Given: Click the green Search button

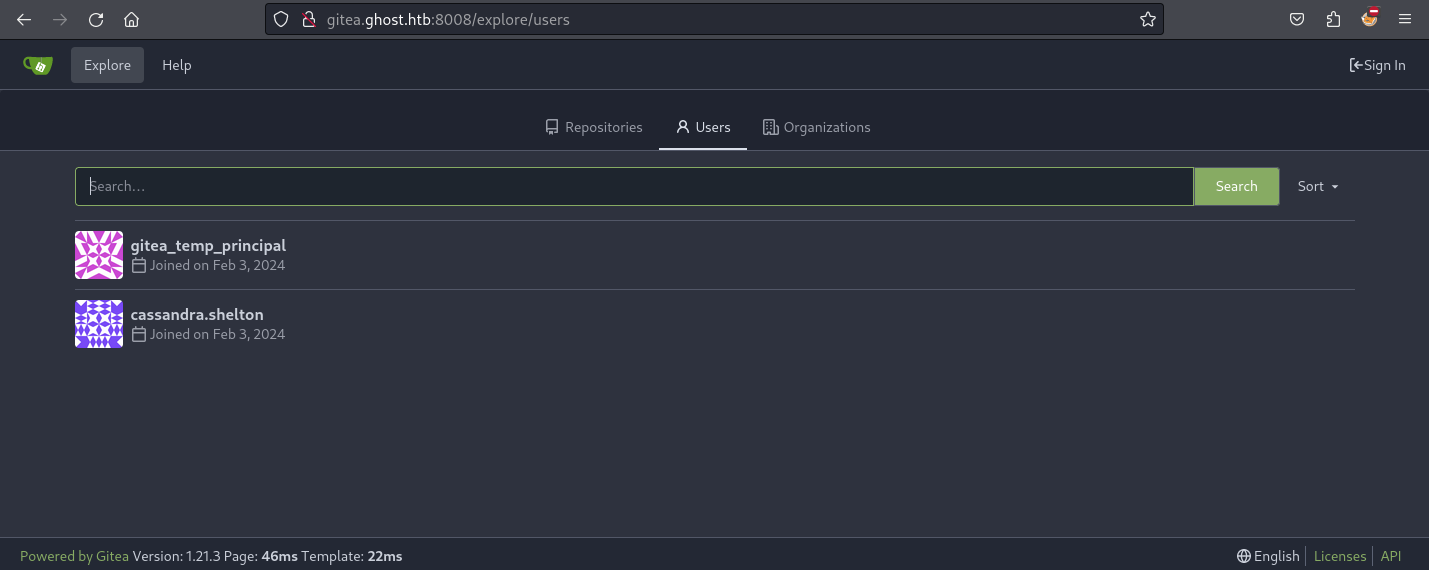Looking at the screenshot, I should (1236, 186).
